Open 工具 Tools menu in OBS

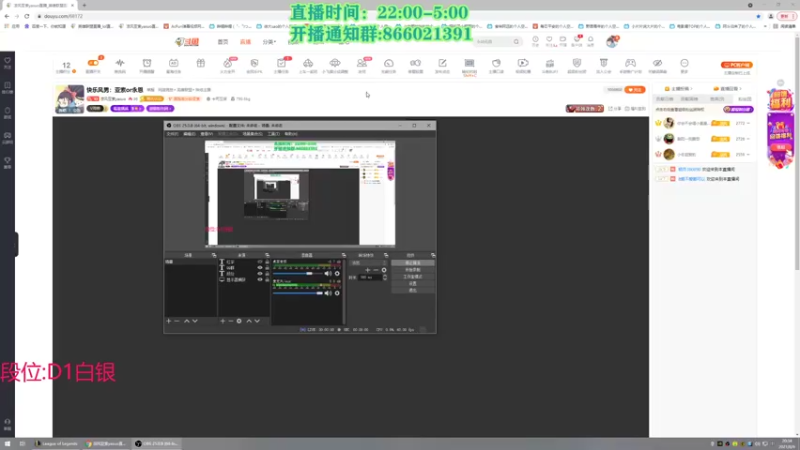tap(273, 134)
